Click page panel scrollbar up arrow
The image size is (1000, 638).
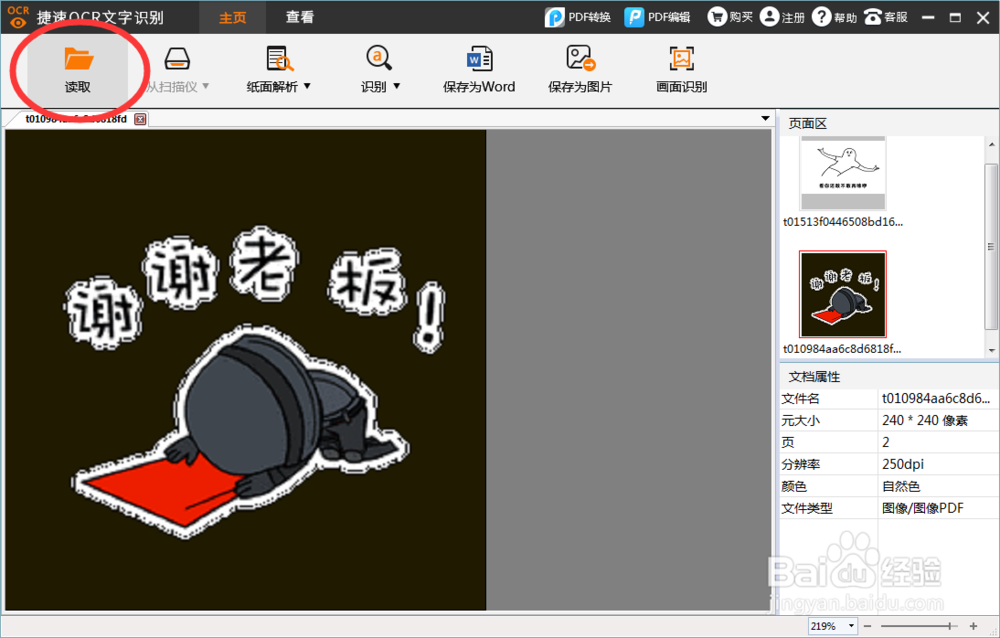coord(992,145)
